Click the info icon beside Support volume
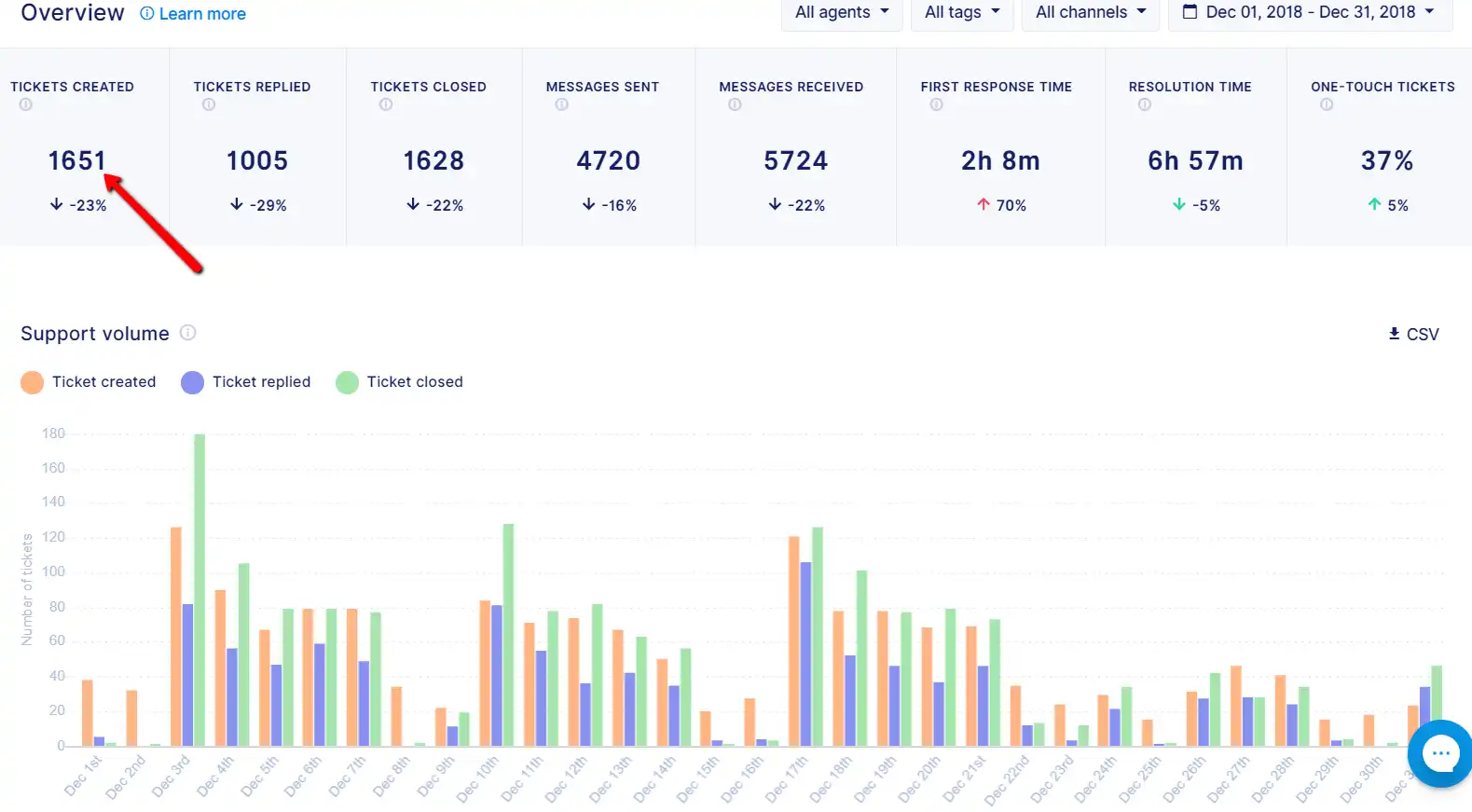The width and height of the screenshot is (1472, 812). [x=187, y=333]
